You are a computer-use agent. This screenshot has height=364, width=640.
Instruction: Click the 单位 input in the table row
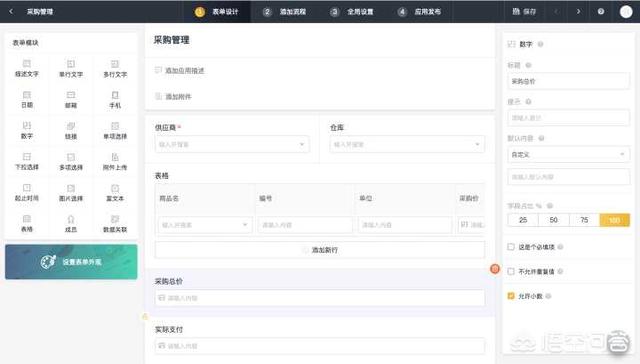405,225
